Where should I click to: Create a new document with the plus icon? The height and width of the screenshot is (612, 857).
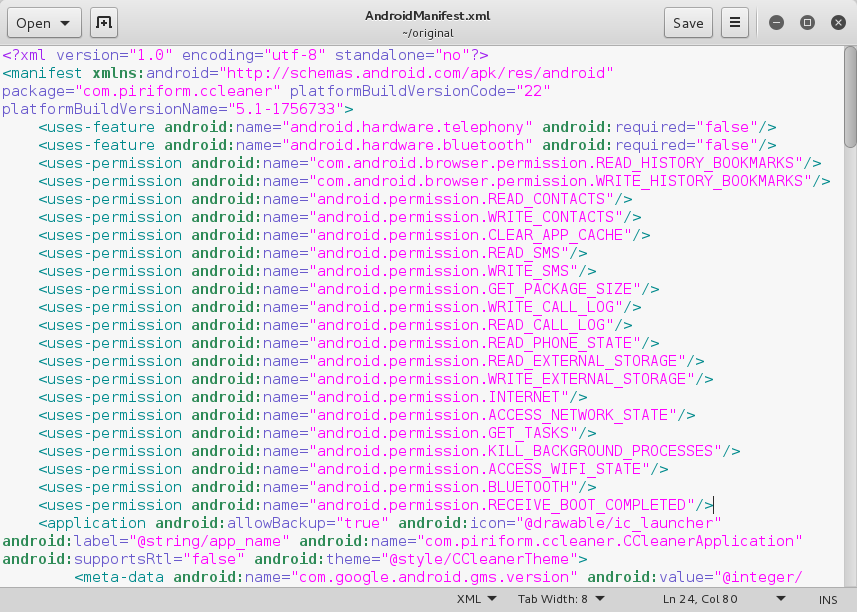(104, 23)
